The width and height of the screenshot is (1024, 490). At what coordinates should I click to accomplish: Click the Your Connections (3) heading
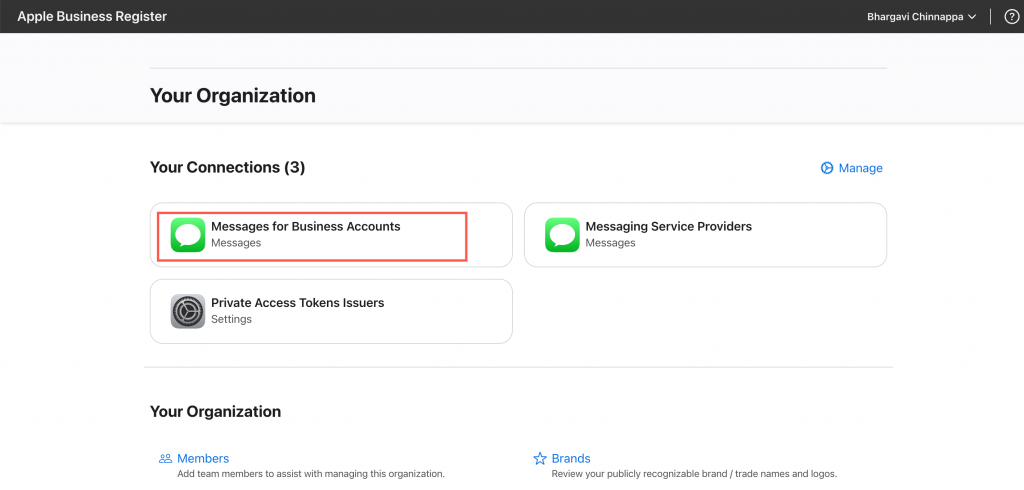tap(227, 167)
